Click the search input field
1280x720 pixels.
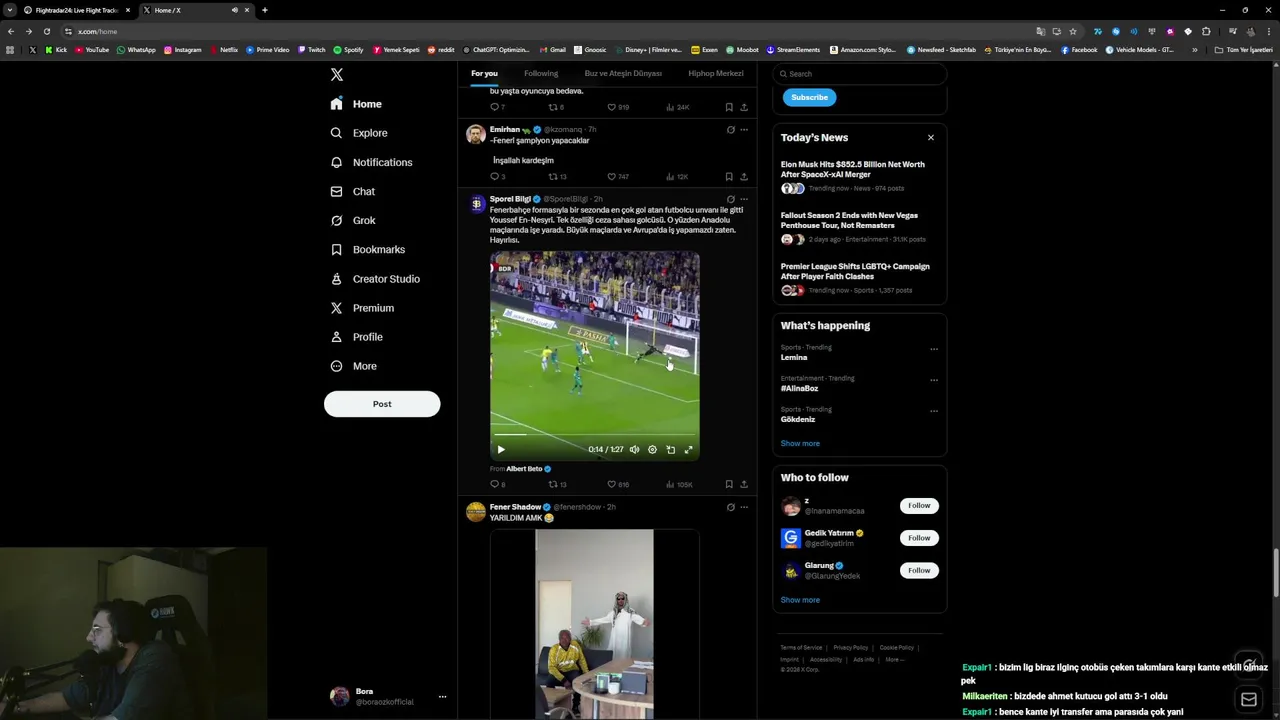pyautogui.click(x=860, y=74)
